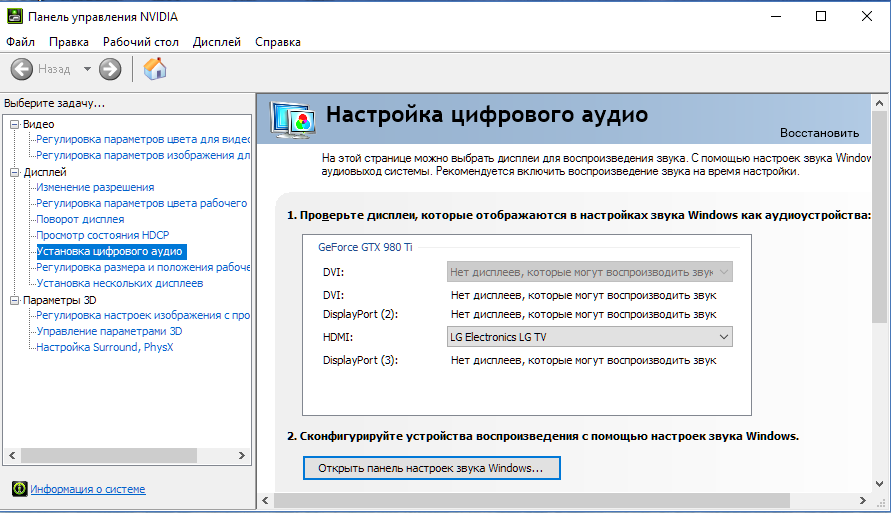Open the HDMI LG Electronics LG TV dropdown

point(589,337)
